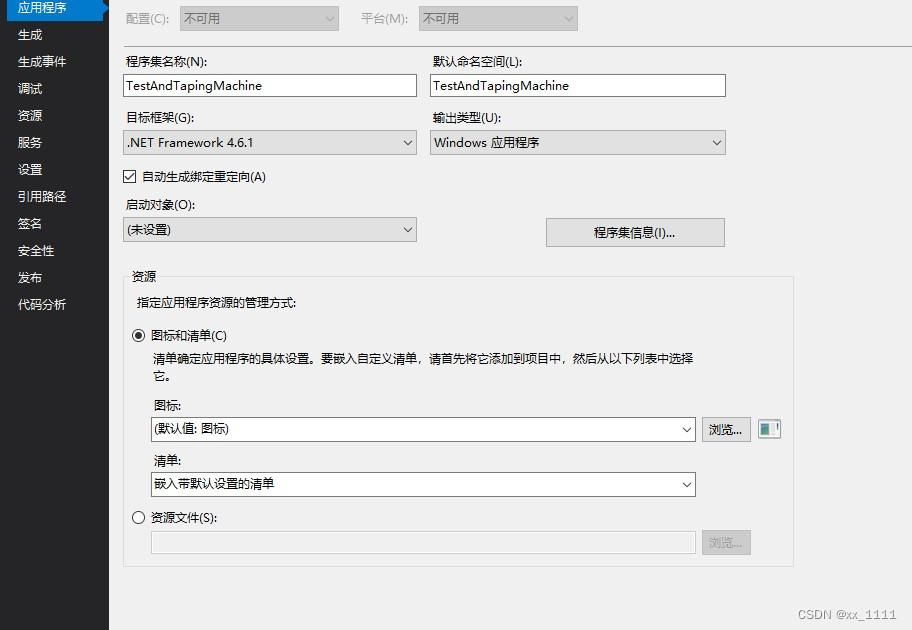Image resolution: width=912 pixels, height=630 pixels.
Task: Open the 生成事件 (Build Events) page
Action: click(x=42, y=61)
